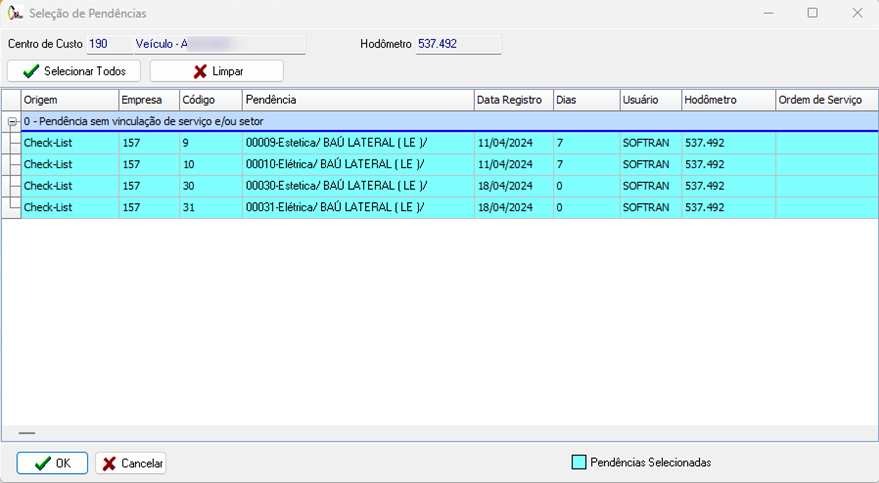The width and height of the screenshot is (879, 483).
Task: Click the Cancelar button
Action: coord(131,463)
